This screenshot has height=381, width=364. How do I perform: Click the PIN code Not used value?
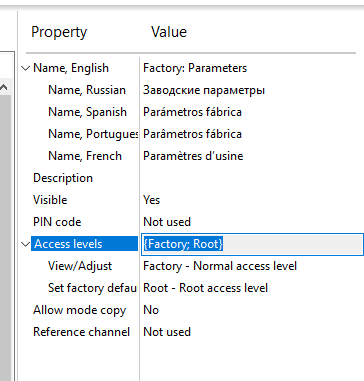pyautogui.click(x=167, y=222)
